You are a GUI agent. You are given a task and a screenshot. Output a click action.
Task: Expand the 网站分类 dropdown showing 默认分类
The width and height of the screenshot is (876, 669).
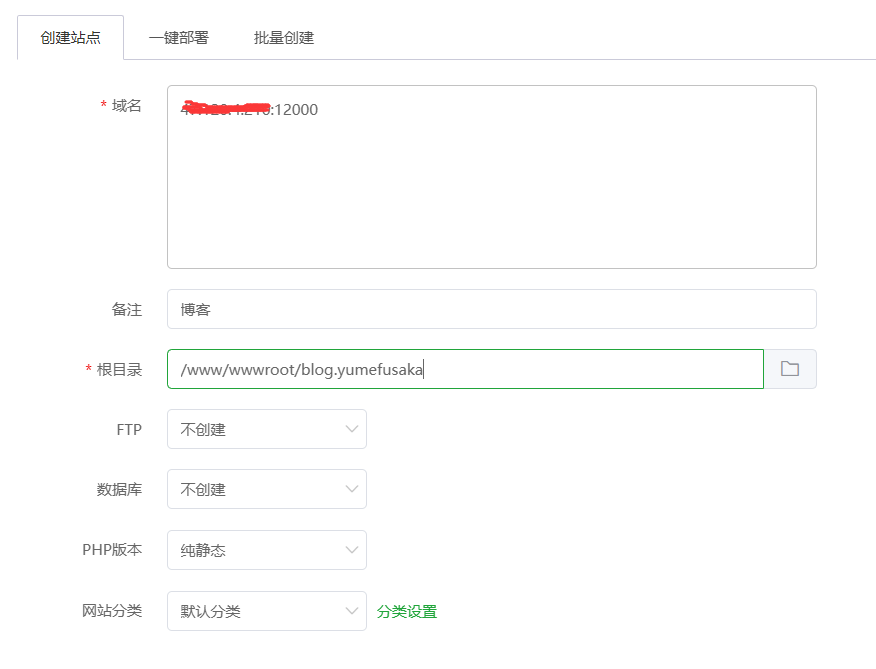pyautogui.click(x=265, y=611)
